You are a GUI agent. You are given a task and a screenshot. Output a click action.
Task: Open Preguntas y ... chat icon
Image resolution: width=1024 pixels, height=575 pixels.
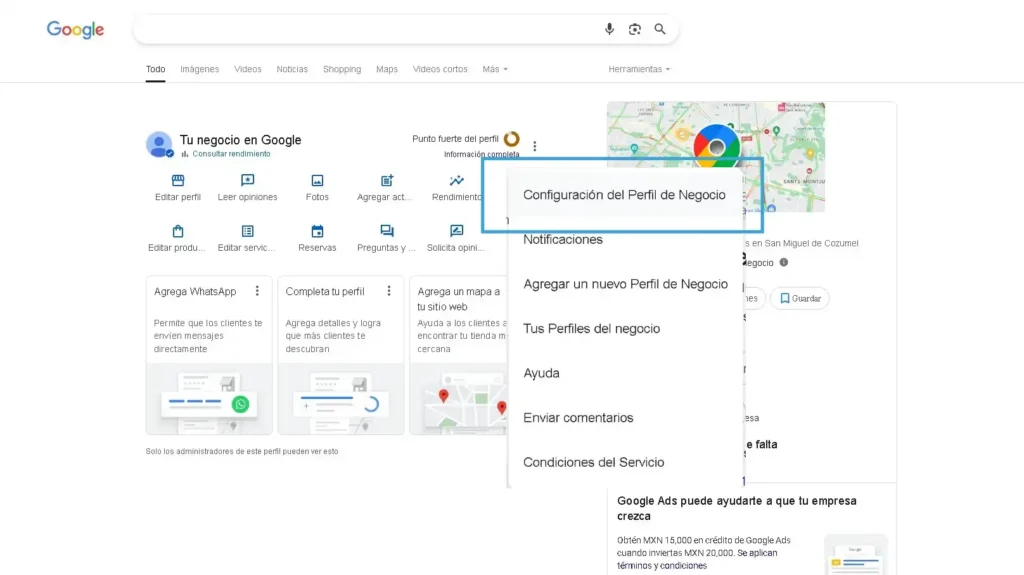[387, 231]
